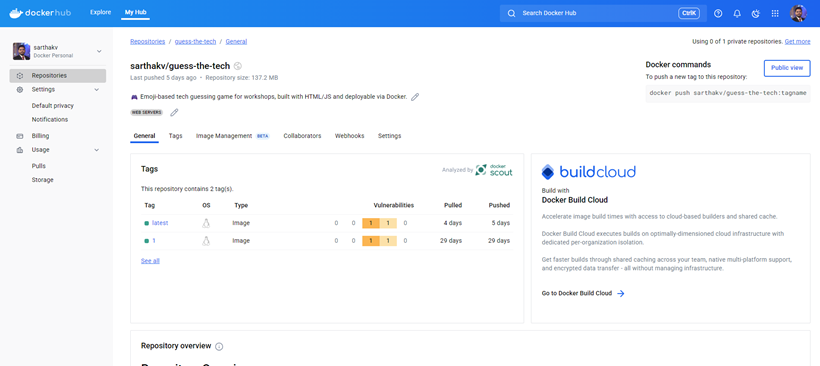This screenshot has width=820, height=366.
Task: Switch to the Collaborators tab
Action: 302,136
